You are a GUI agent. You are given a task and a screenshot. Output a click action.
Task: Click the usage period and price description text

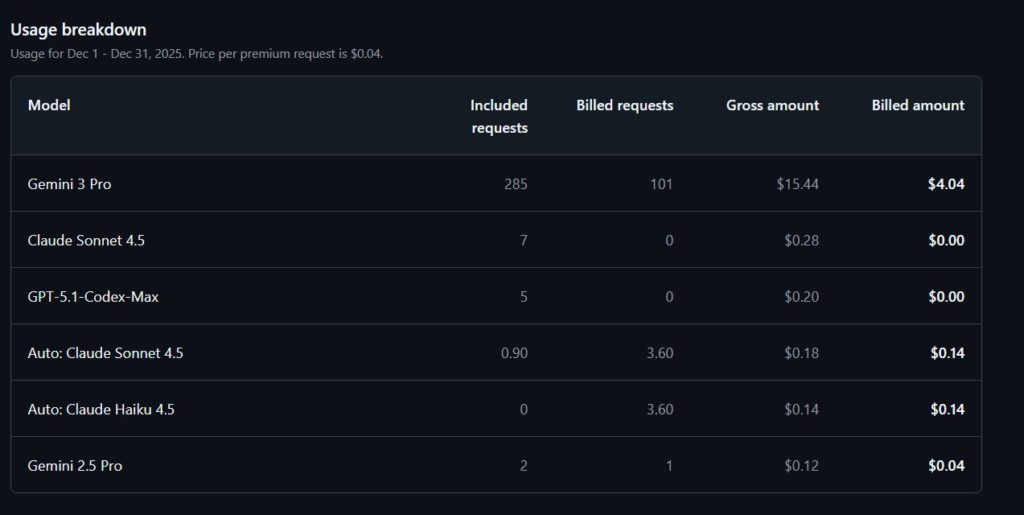coord(196,53)
